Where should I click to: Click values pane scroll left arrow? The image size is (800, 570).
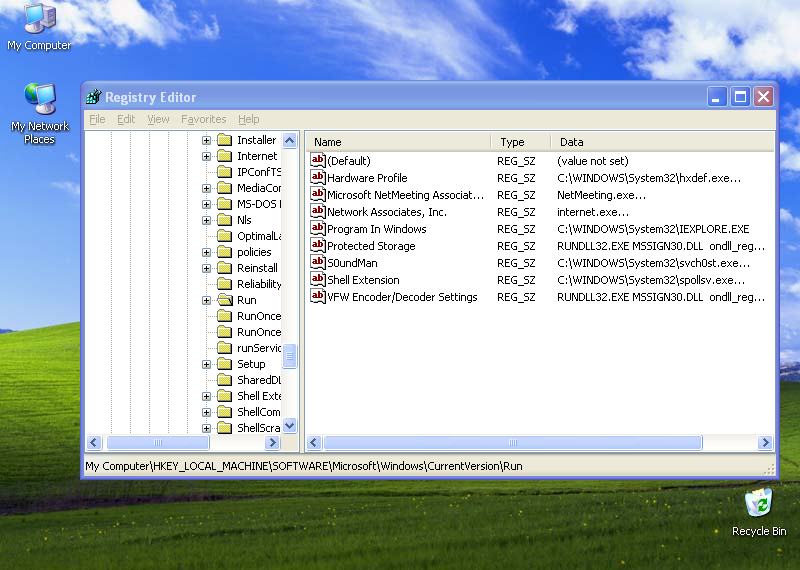point(314,442)
